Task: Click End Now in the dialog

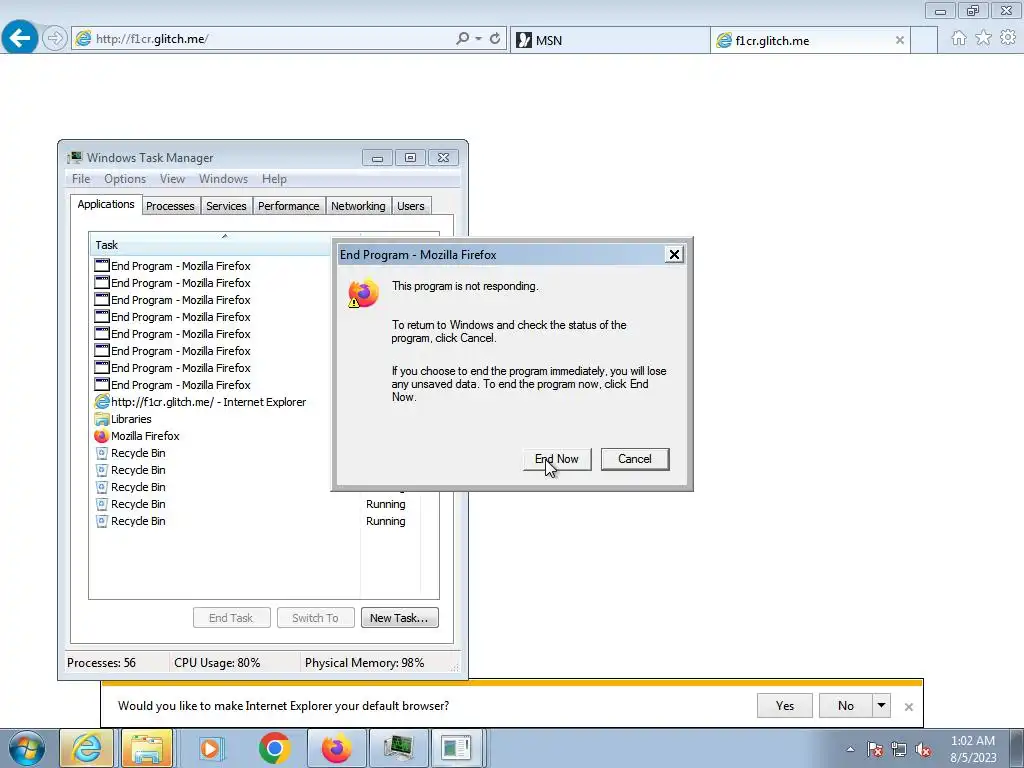Action: coord(557,459)
